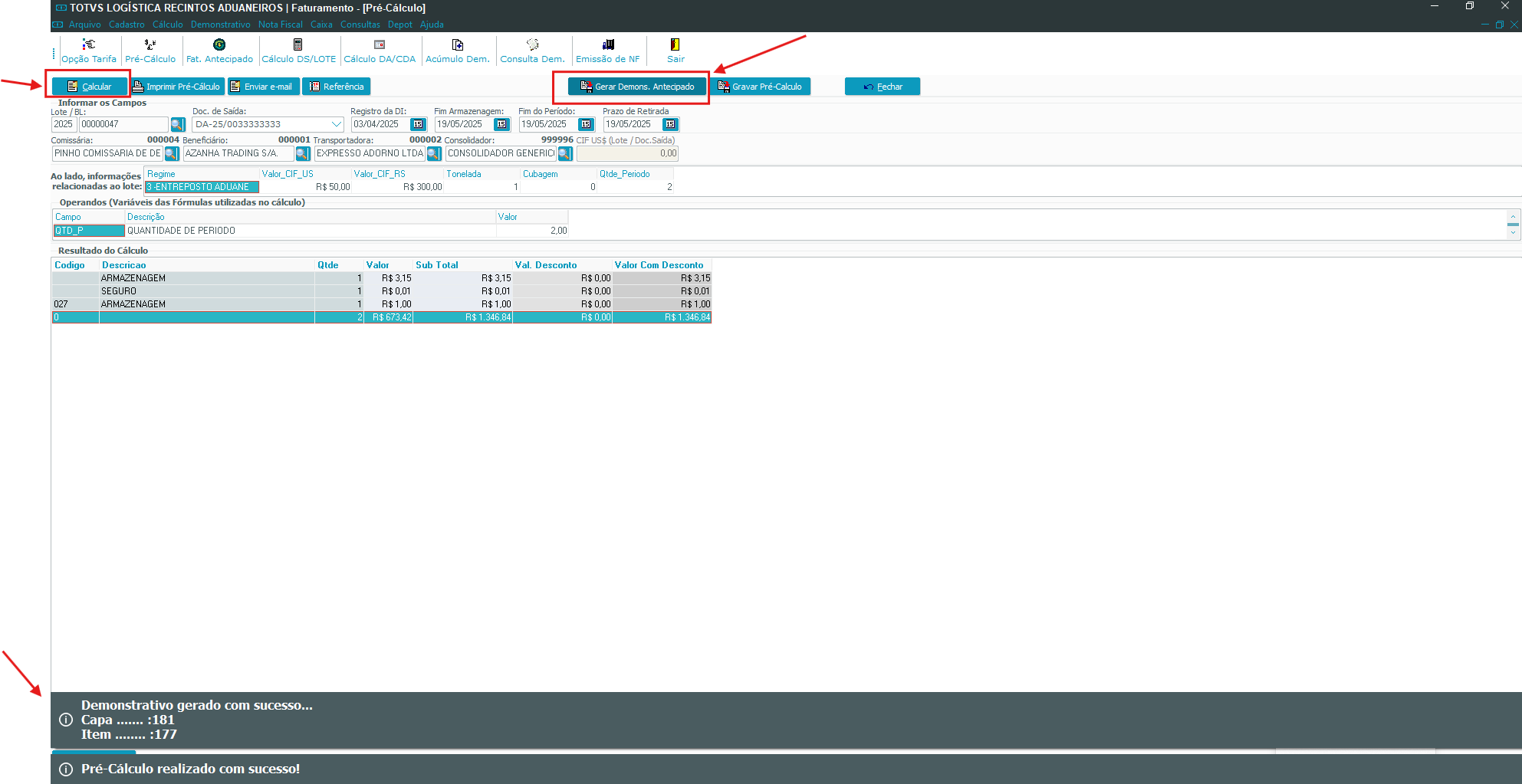
Task: Click the Enviar e-mail button
Action: 263,87
